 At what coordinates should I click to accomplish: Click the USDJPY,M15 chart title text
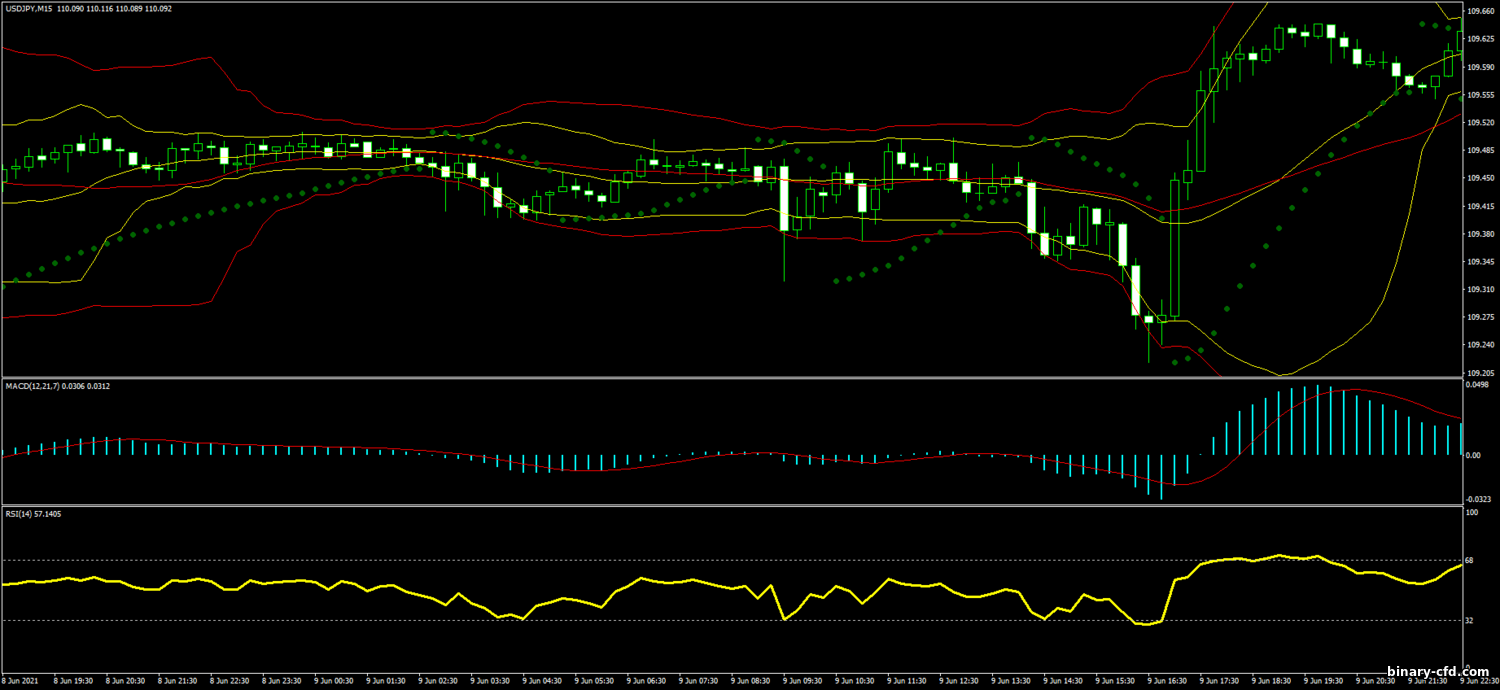30,9
